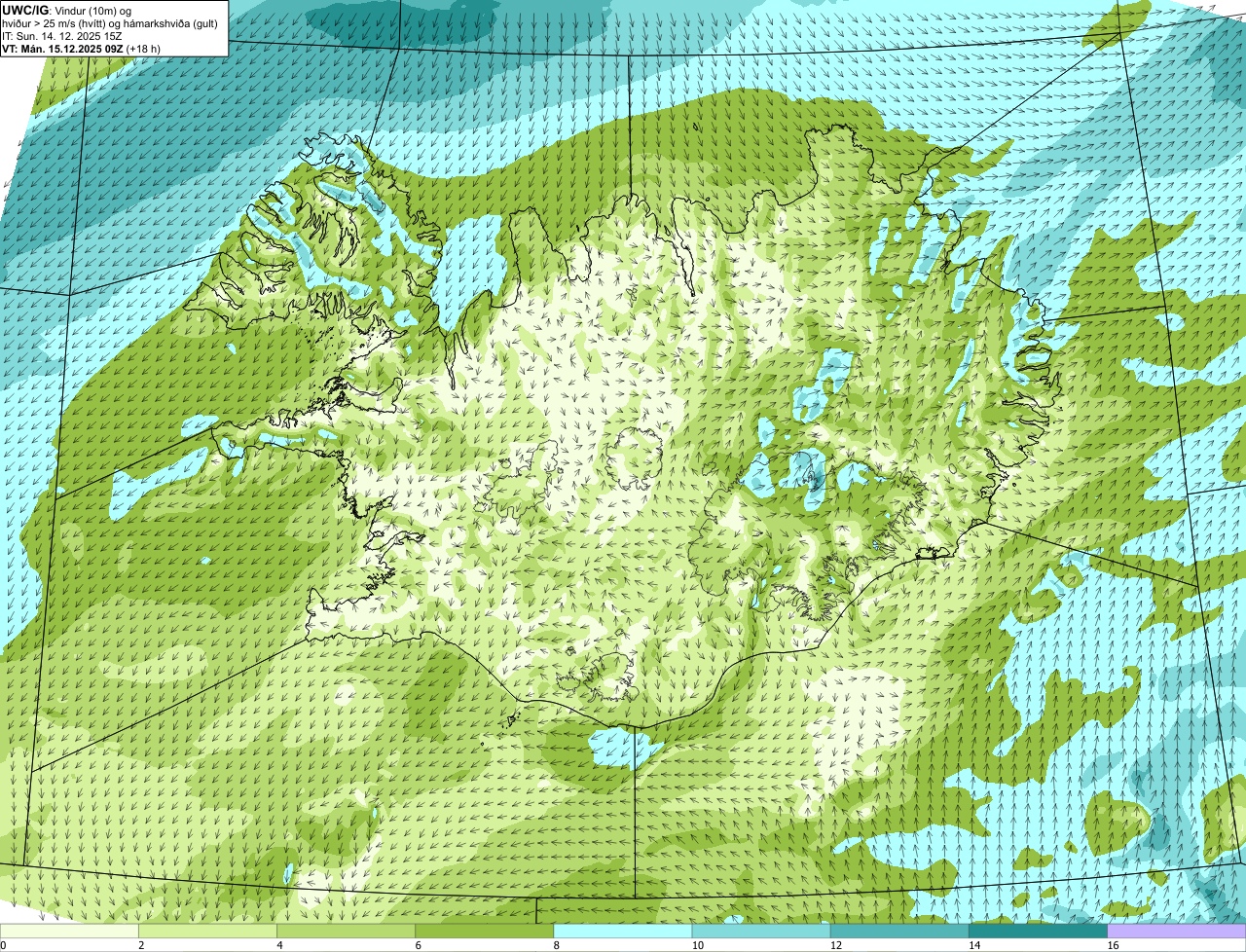Screen dimensions: 1246x952
Task: Click the valid time "VT: Mán. 15.12.2025 09Z (+18 h)"
Action: pyautogui.click(x=82, y=49)
